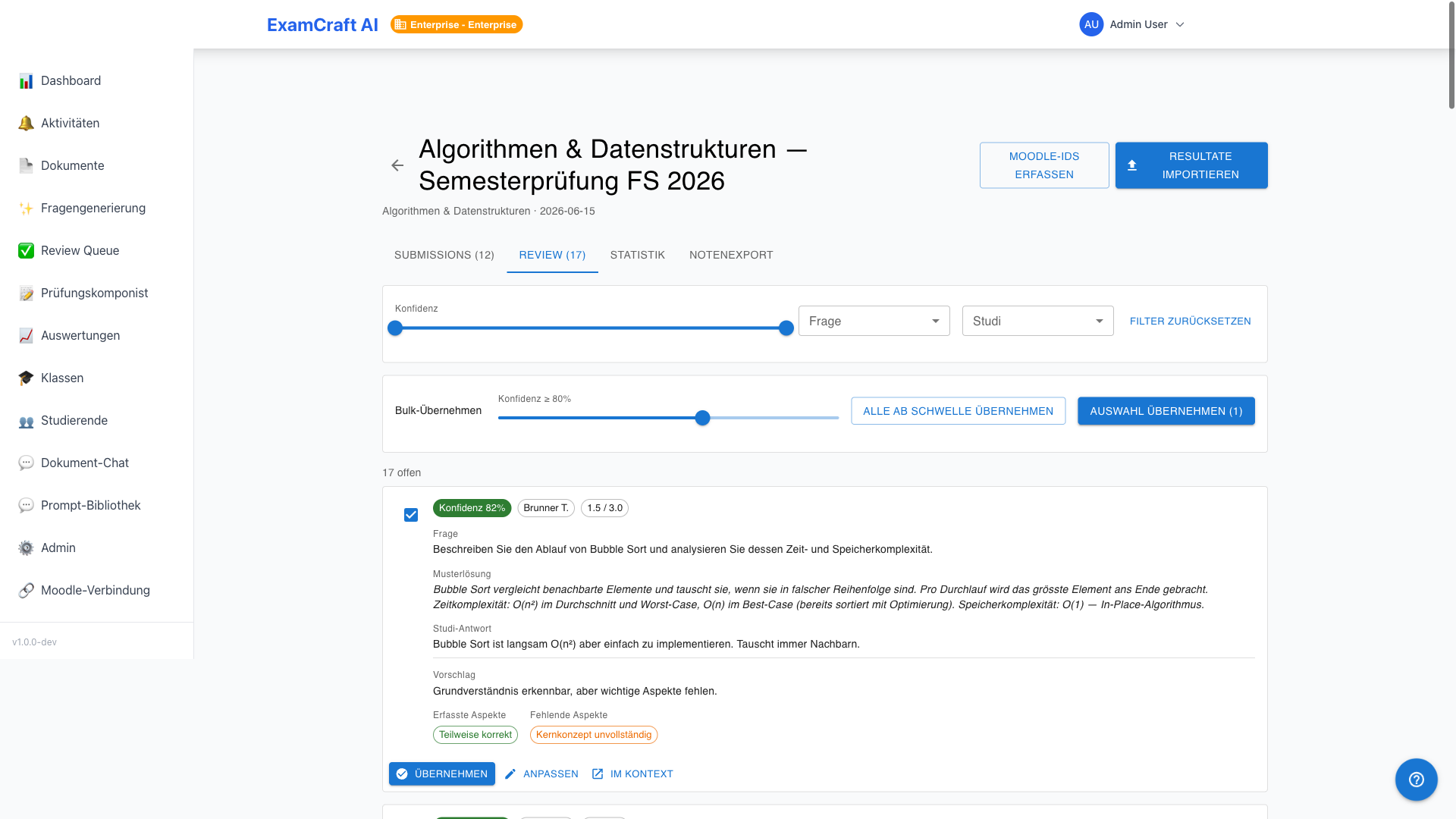Open the Dashboard chart icon

coord(26,81)
